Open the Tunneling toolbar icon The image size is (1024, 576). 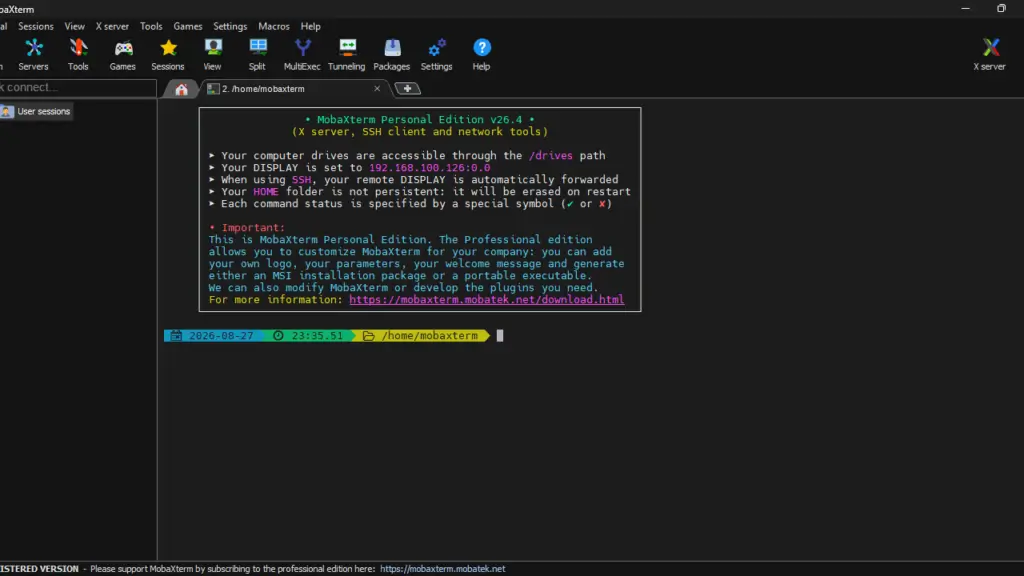[347, 54]
